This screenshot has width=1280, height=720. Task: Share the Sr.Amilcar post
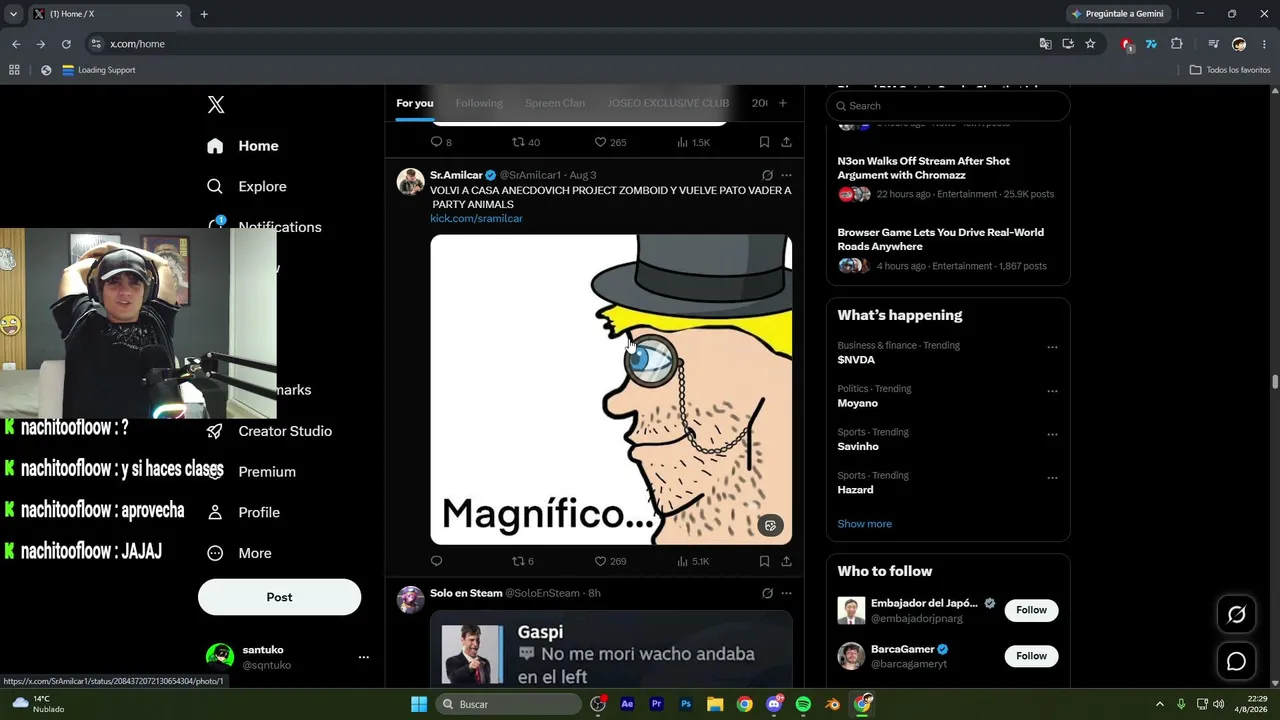[x=786, y=561]
